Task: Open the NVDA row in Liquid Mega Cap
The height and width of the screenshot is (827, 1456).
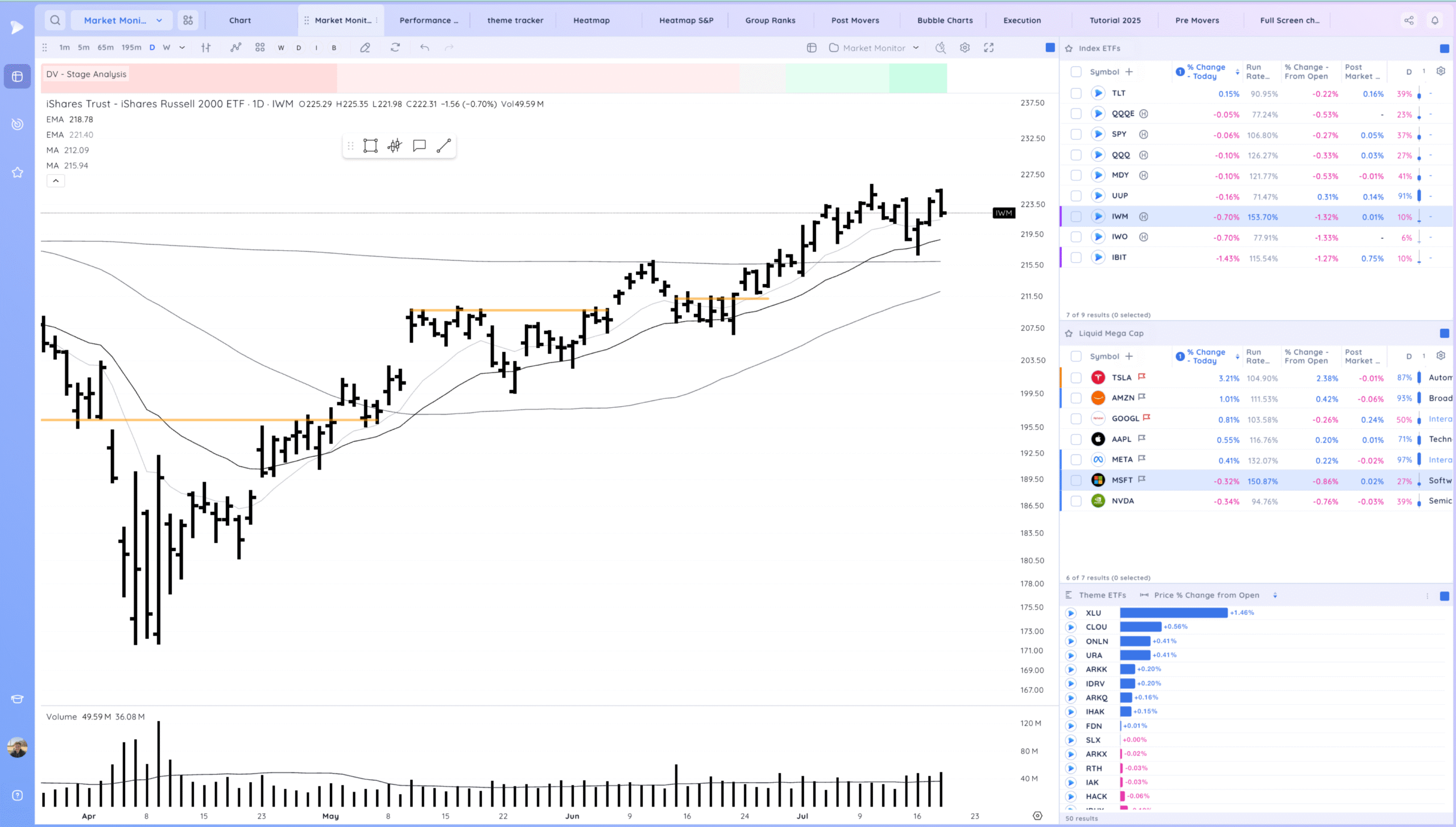Action: point(1123,501)
